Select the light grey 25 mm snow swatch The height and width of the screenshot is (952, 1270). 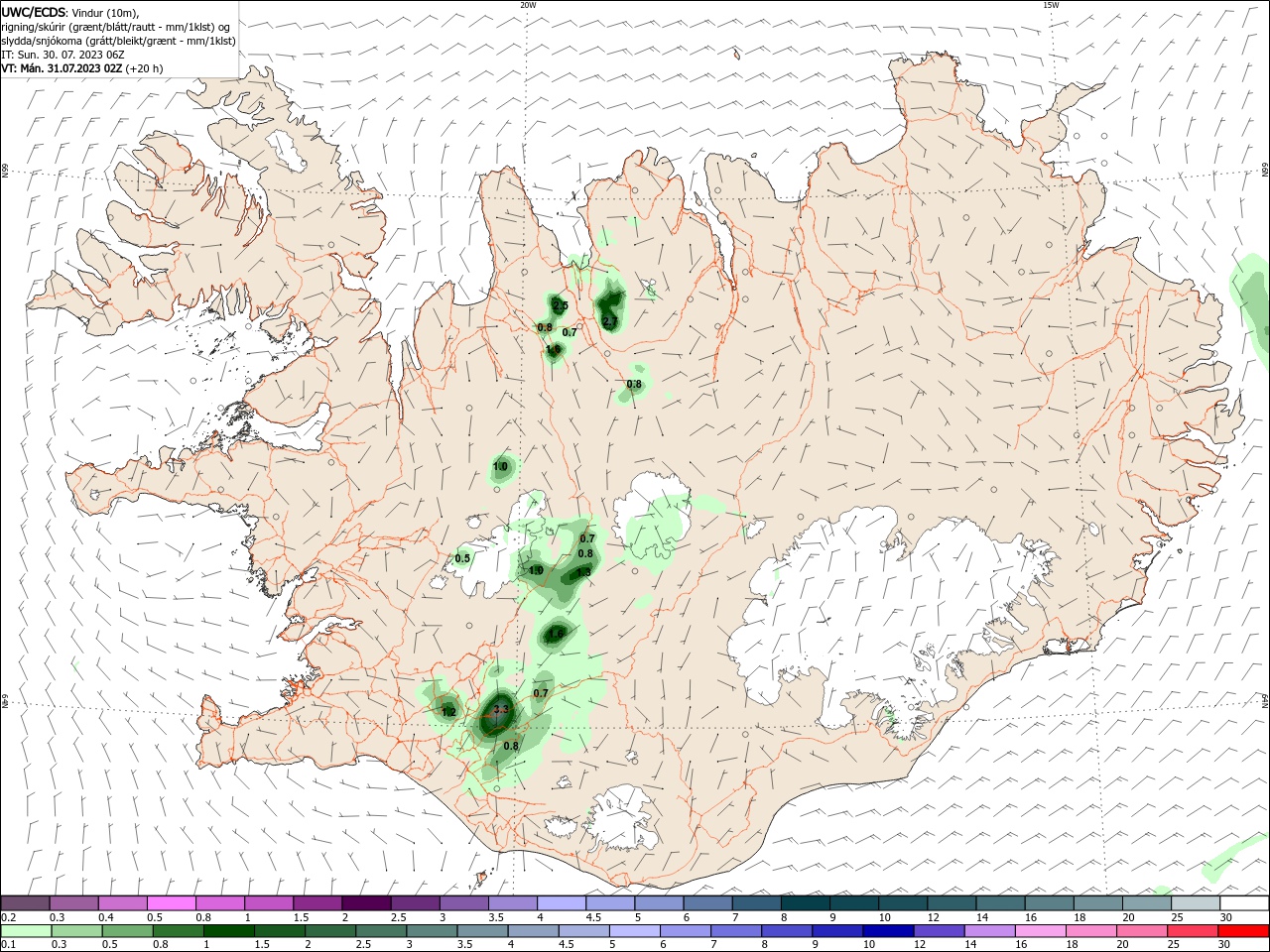[x=1196, y=903]
